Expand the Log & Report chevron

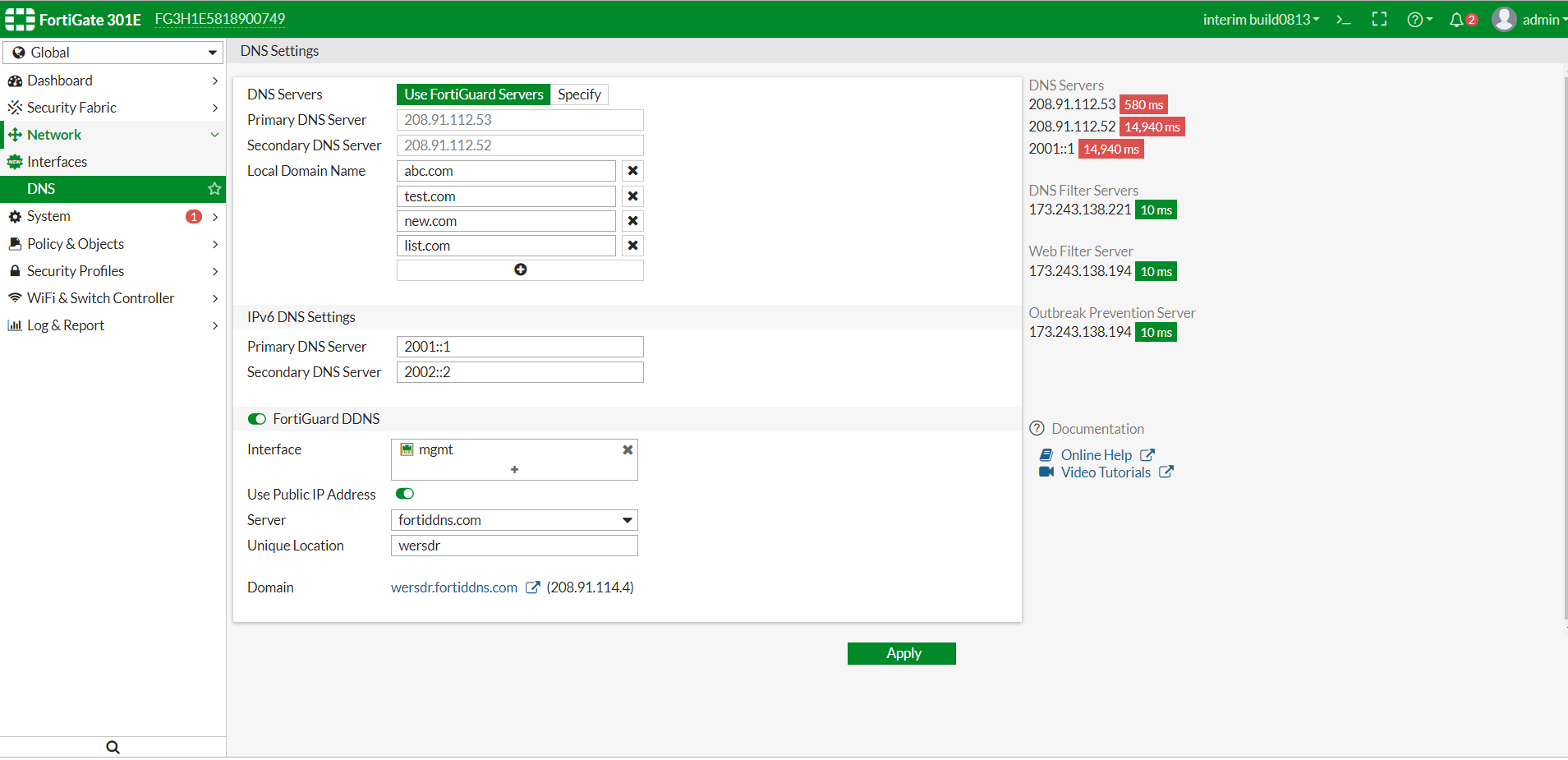point(215,325)
